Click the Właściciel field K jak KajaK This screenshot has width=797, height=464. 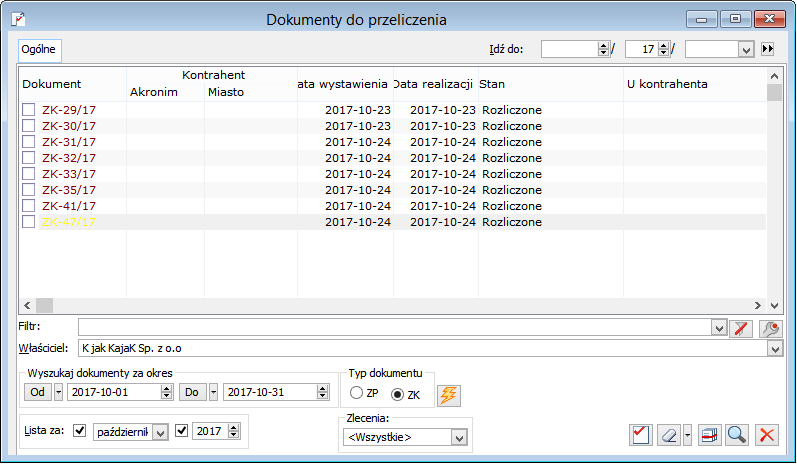click(x=423, y=349)
